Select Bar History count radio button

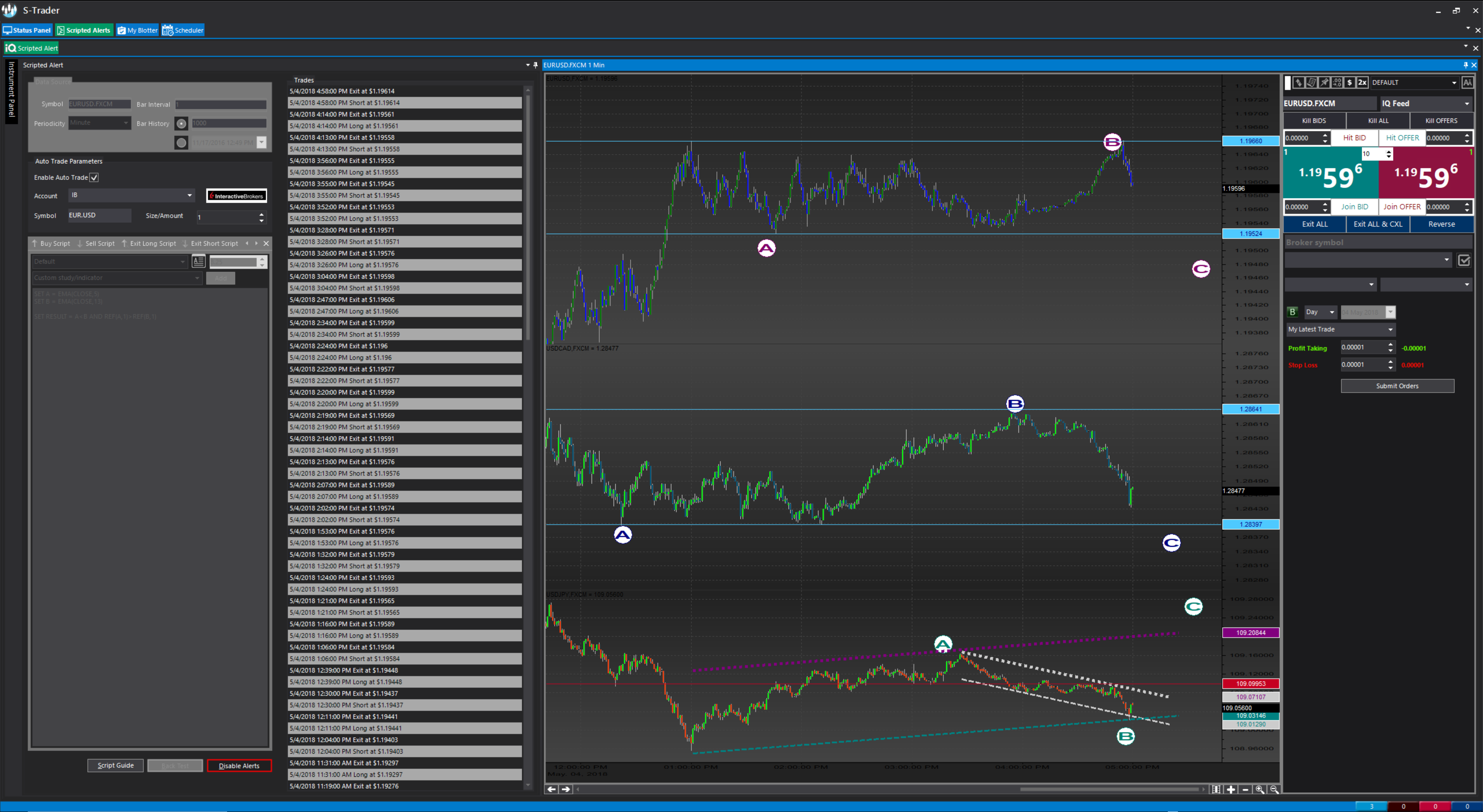182,123
